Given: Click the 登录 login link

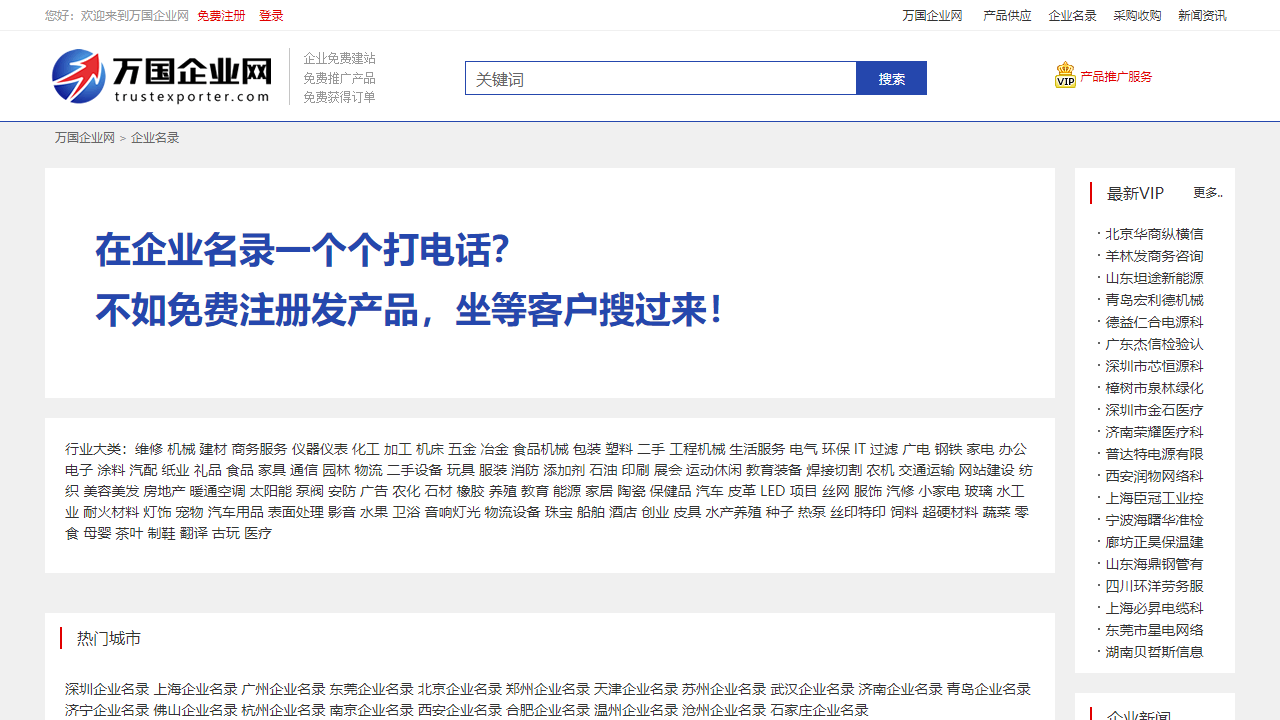Looking at the screenshot, I should point(269,16).
